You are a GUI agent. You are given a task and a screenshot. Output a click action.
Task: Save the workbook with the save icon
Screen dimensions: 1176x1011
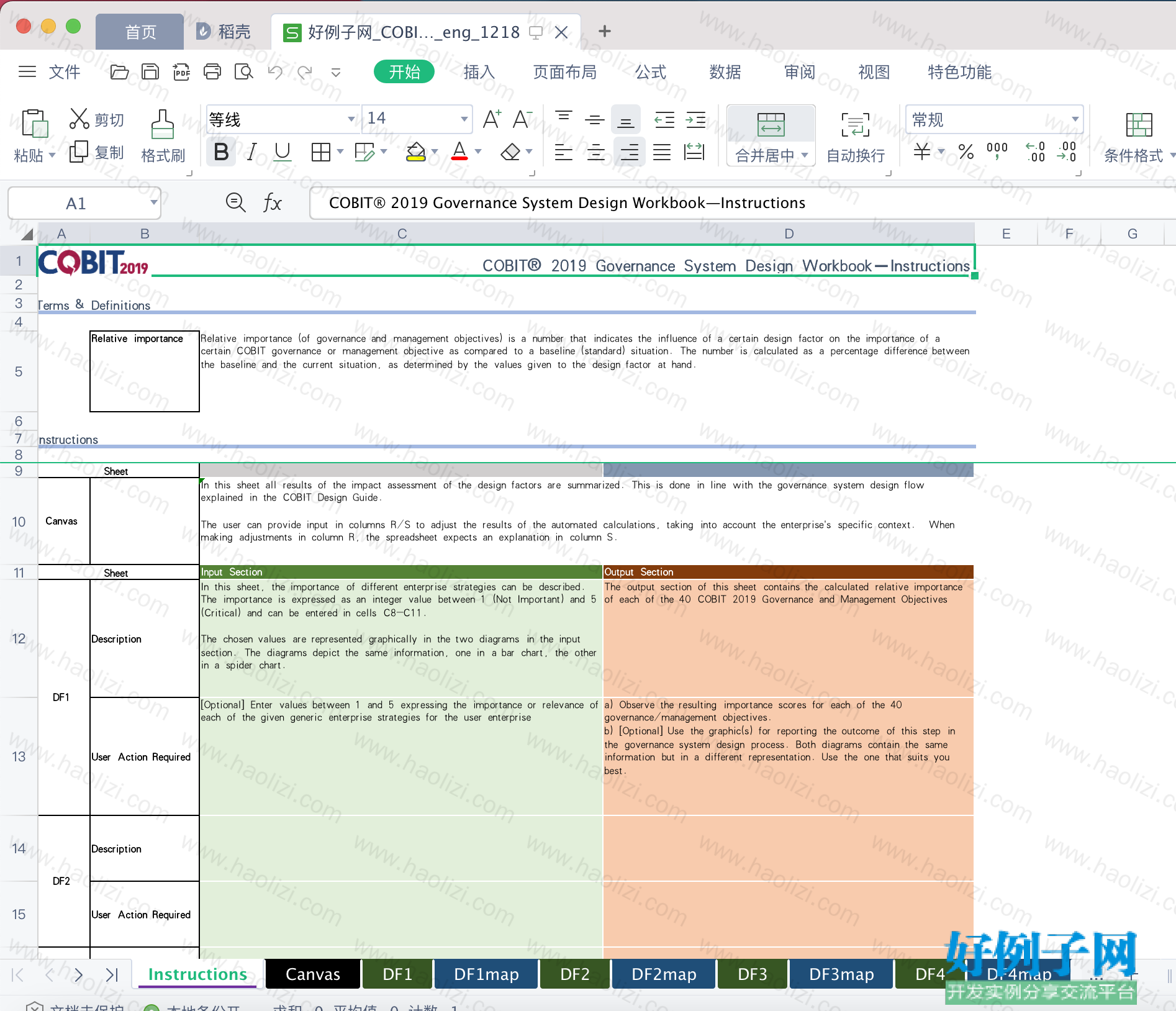click(150, 72)
